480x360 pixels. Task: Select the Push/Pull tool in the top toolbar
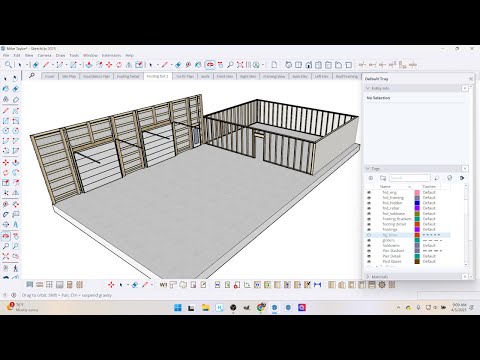[89, 65]
